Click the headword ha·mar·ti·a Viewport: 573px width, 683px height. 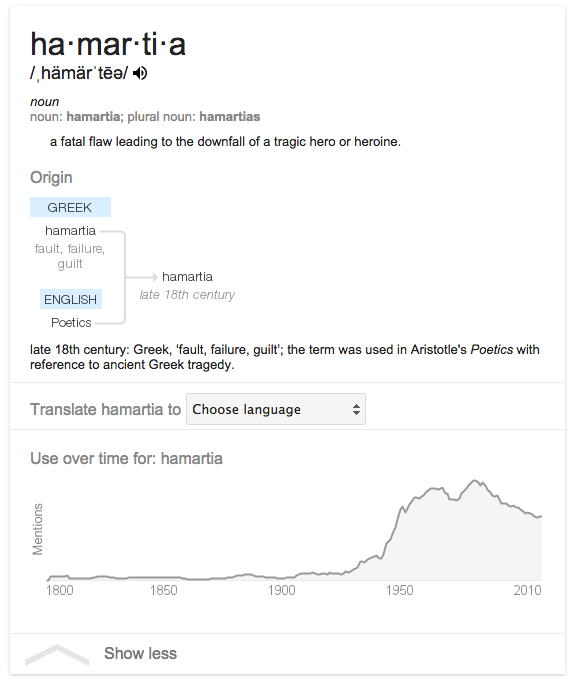pos(108,44)
